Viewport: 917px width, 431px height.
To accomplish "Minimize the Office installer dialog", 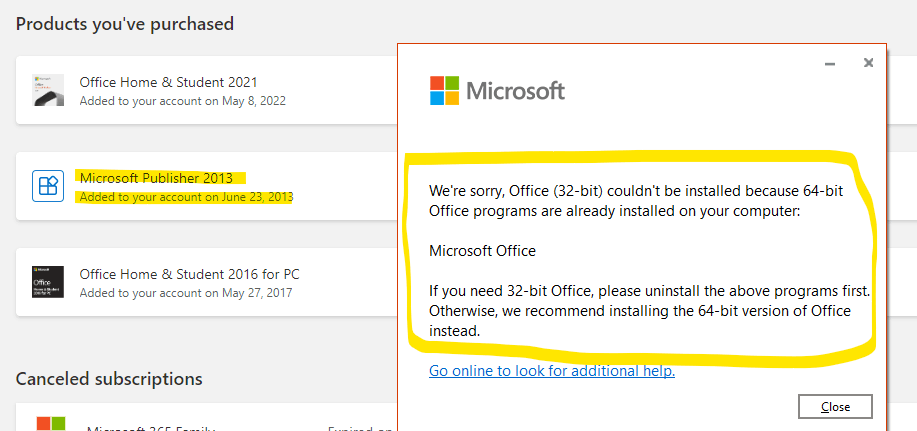I will coord(830,63).
